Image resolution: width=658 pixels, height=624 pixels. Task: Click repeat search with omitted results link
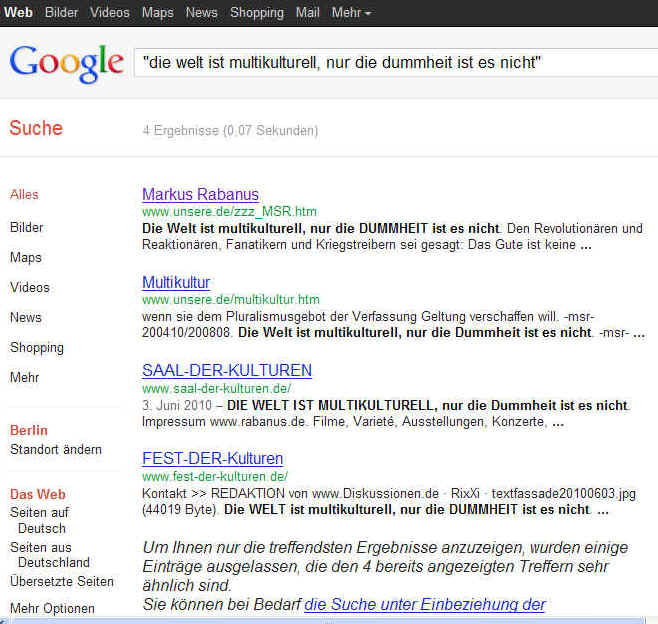[425, 605]
